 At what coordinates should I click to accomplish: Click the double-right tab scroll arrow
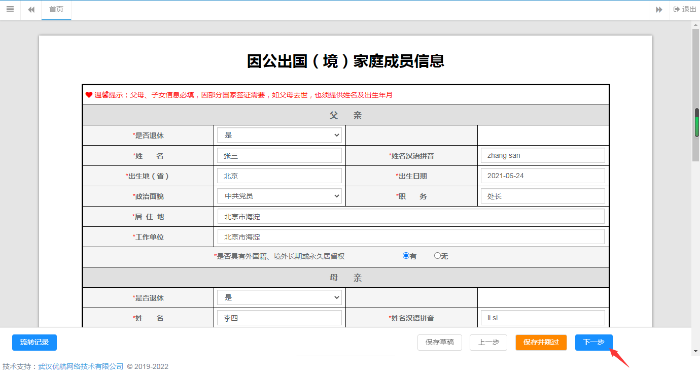tap(658, 9)
